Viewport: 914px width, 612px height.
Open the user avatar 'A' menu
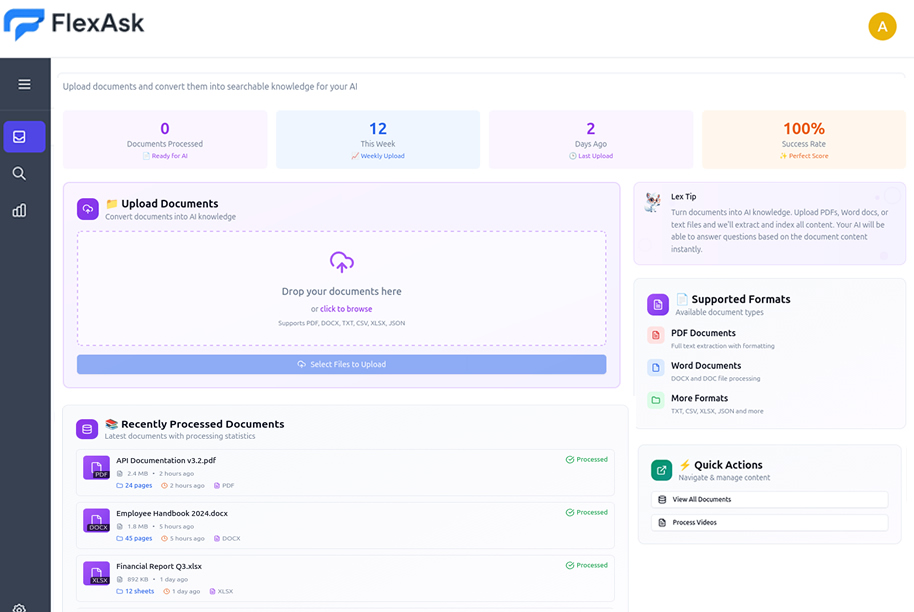(882, 26)
